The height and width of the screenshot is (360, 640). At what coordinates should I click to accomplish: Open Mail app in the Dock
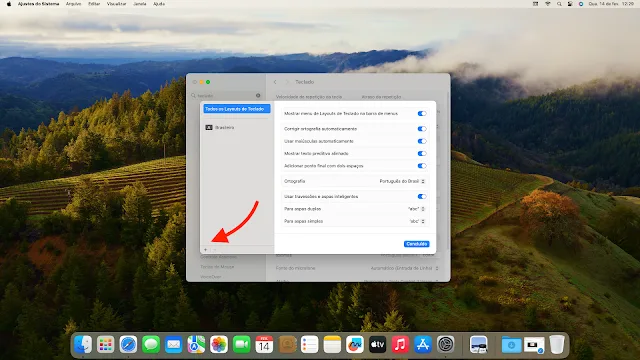click(x=173, y=345)
